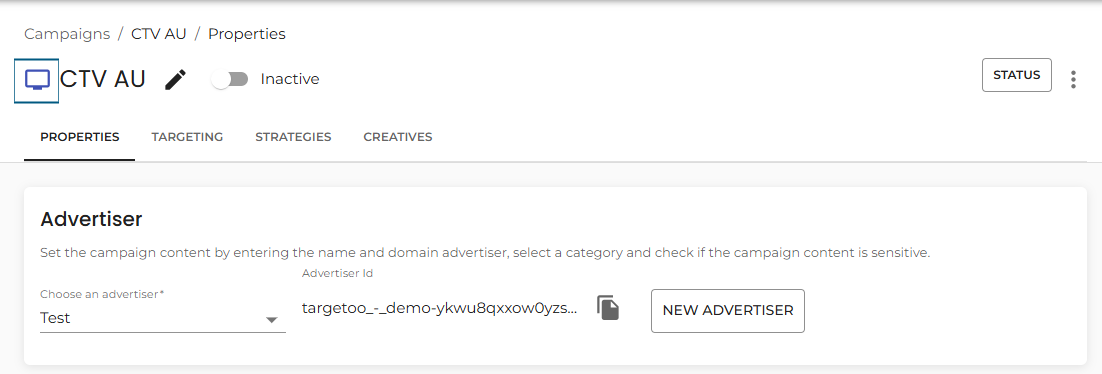Navigate to Campaigns in the breadcrumb

point(67,34)
